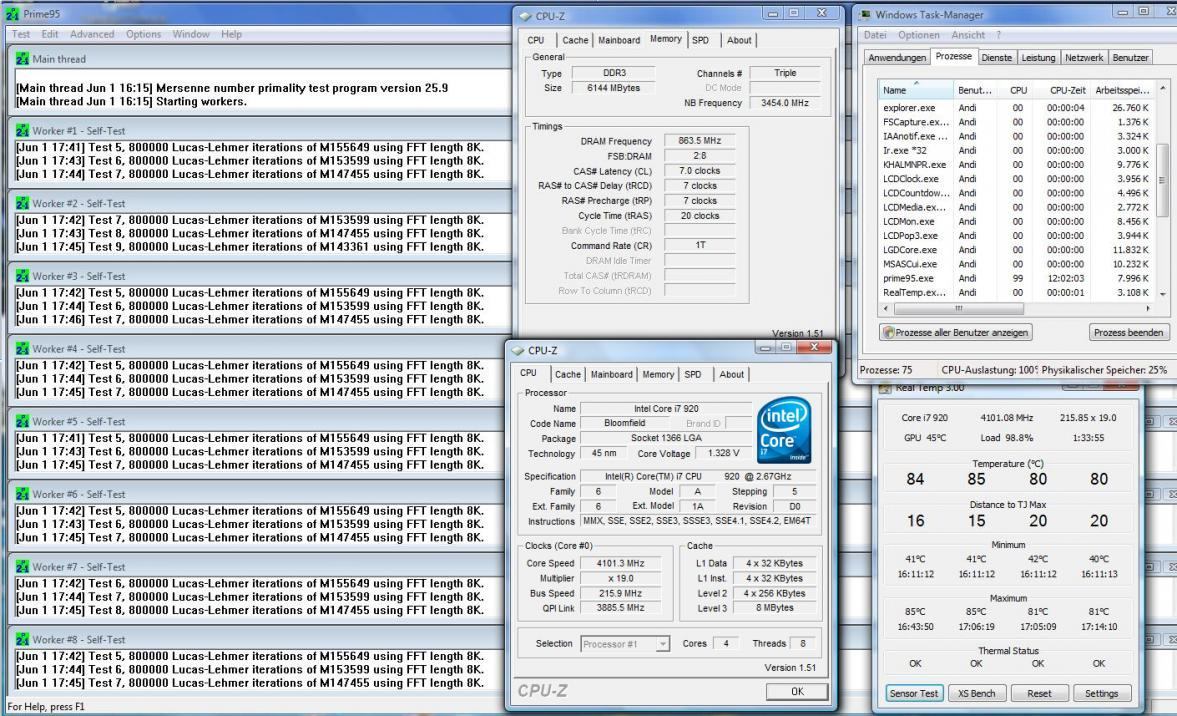1177x716 pixels.
Task: Click the Worker #4 Self-Test window icon
Action: coord(23,349)
